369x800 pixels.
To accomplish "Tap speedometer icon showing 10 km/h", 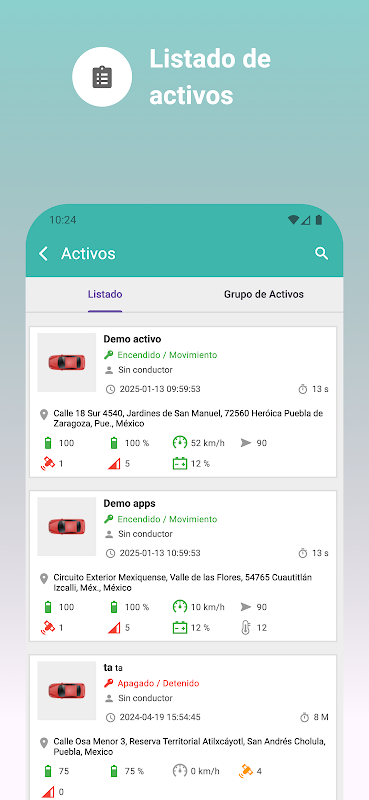I will (180, 607).
